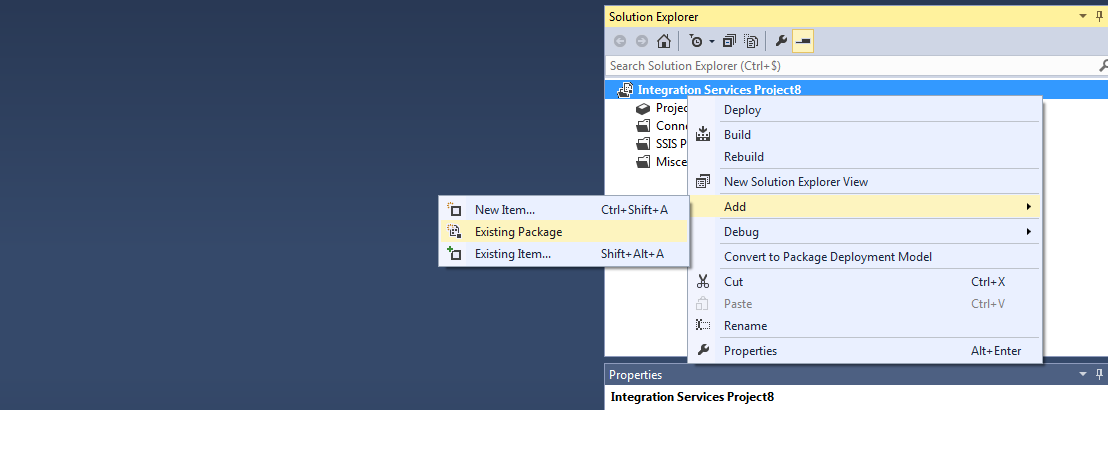Open Solution Explorer window position dropdown

tap(1082, 17)
